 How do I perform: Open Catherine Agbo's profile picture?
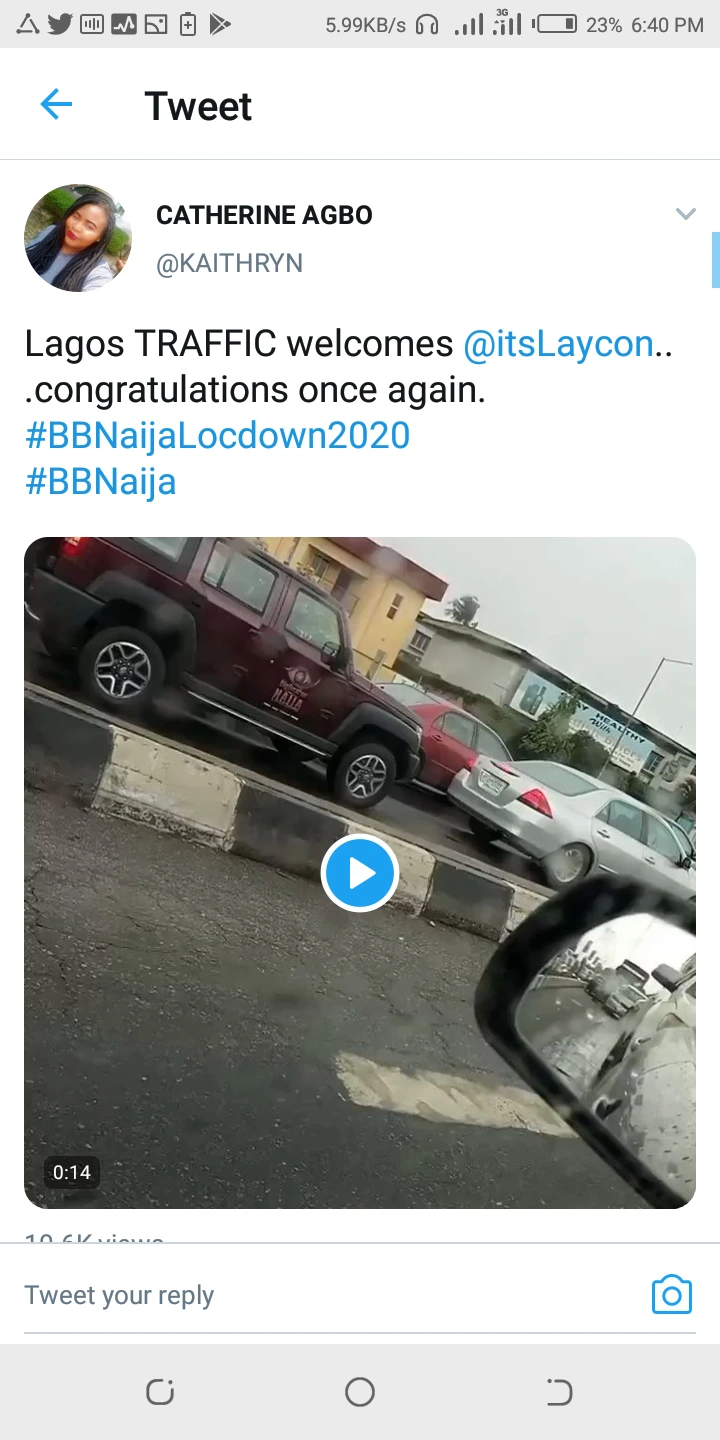pos(78,238)
